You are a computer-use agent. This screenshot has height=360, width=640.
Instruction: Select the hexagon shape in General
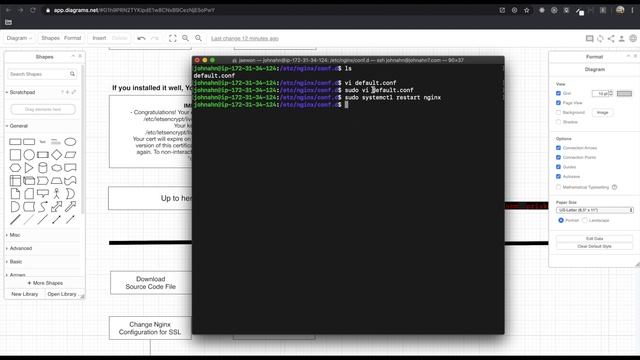(15, 168)
